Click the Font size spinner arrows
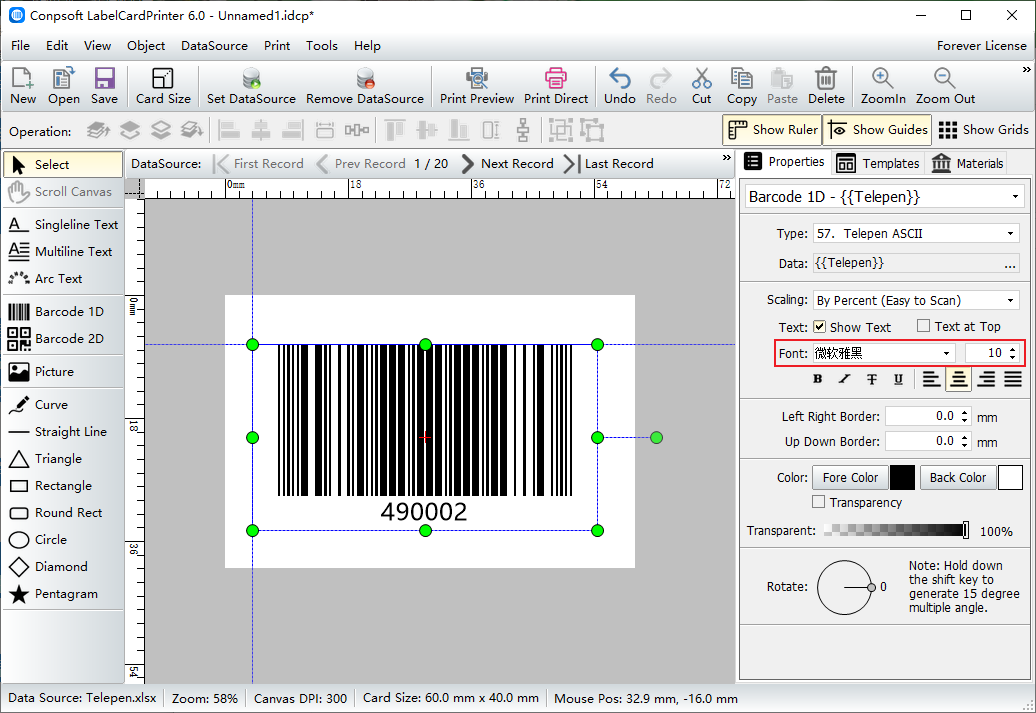The width and height of the screenshot is (1036, 713). [1013, 354]
